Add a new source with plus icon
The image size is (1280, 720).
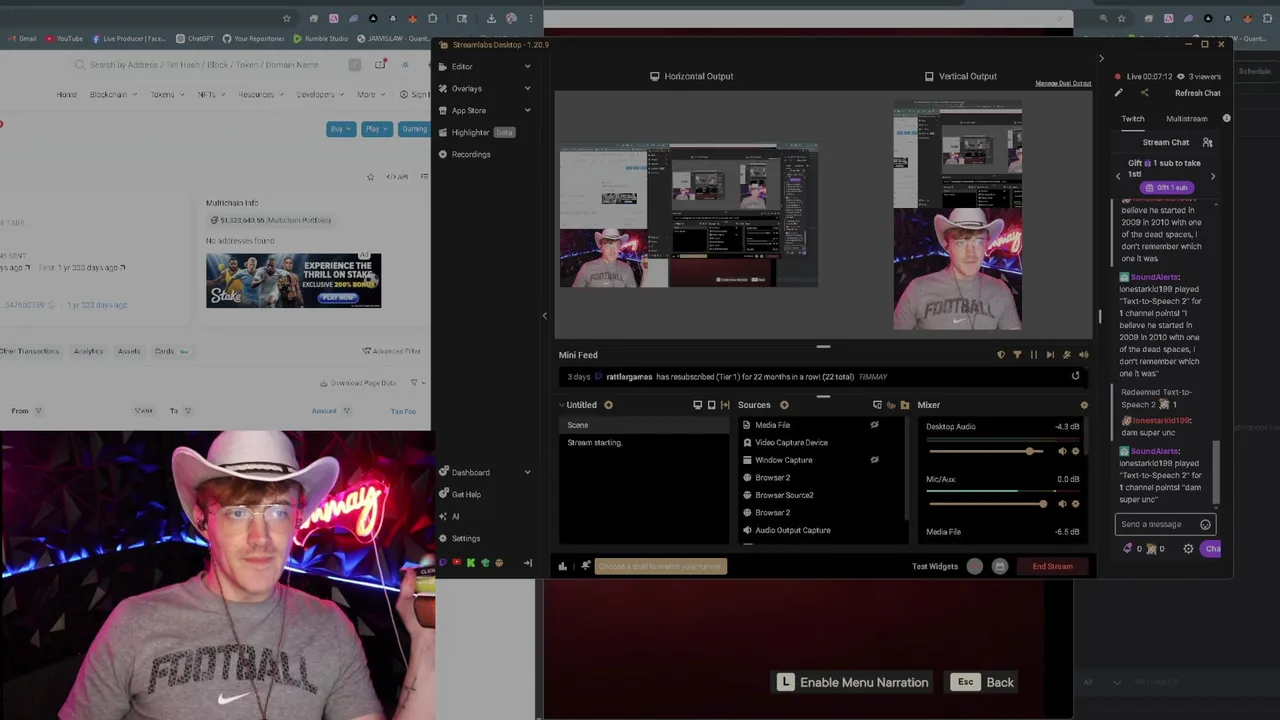tap(784, 405)
